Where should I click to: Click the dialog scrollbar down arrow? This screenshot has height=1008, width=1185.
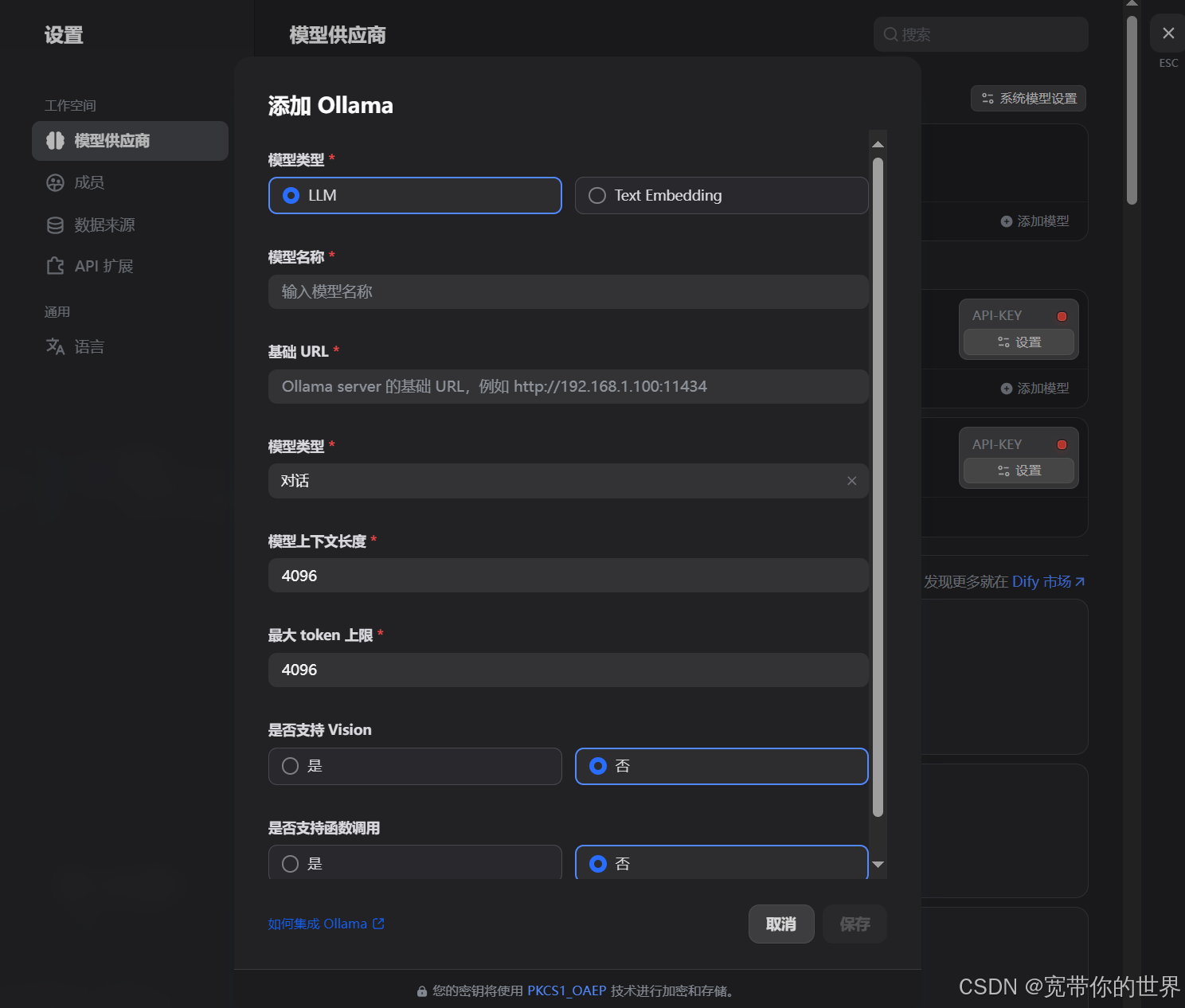click(x=878, y=865)
